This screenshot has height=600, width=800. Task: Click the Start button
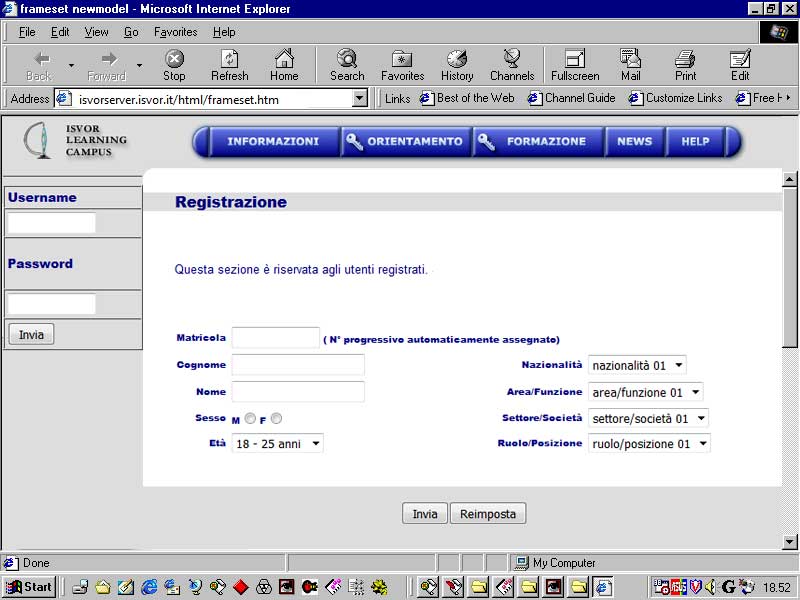(x=29, y=587)
